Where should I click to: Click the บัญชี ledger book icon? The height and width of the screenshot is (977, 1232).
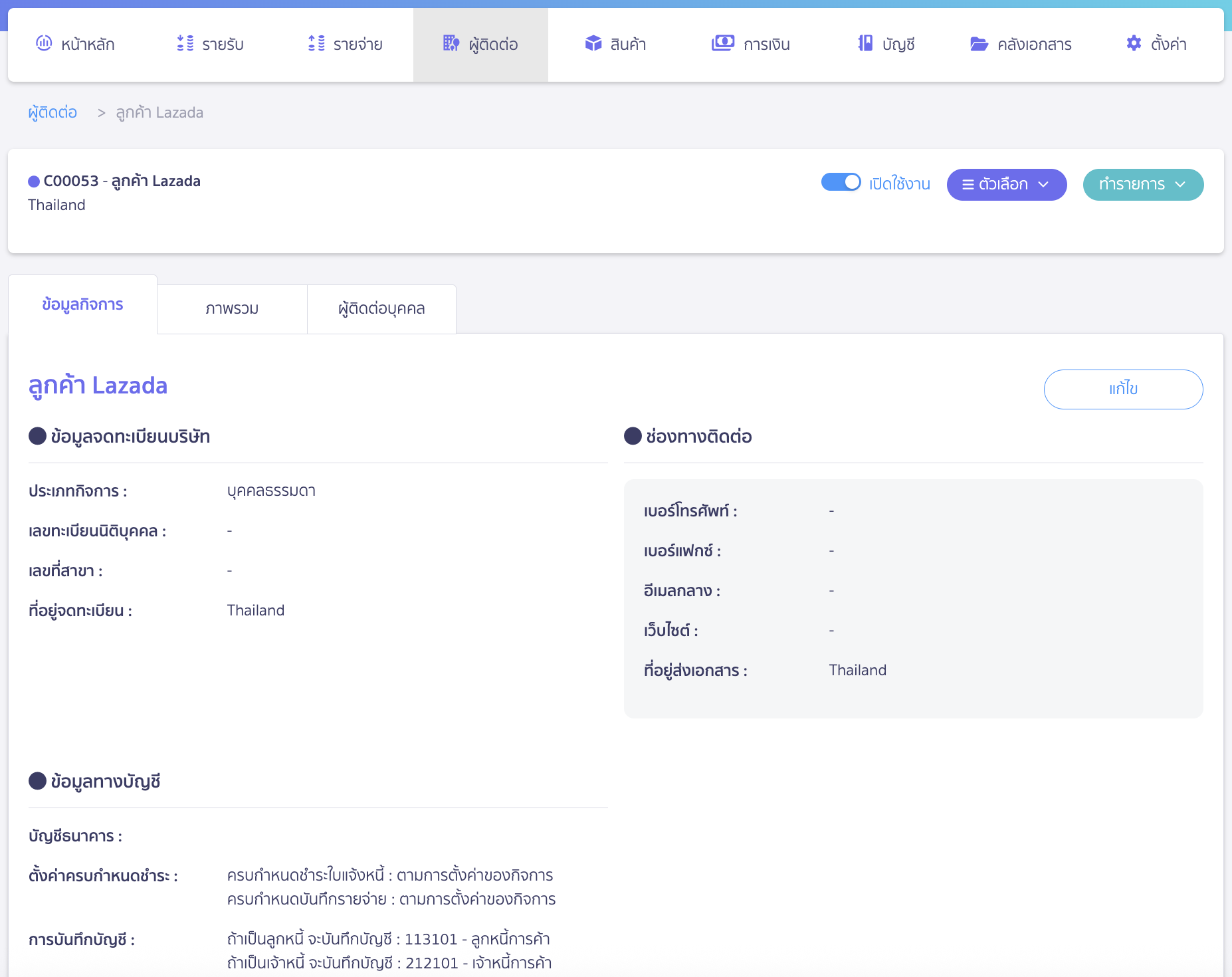[x=865, y=44]
